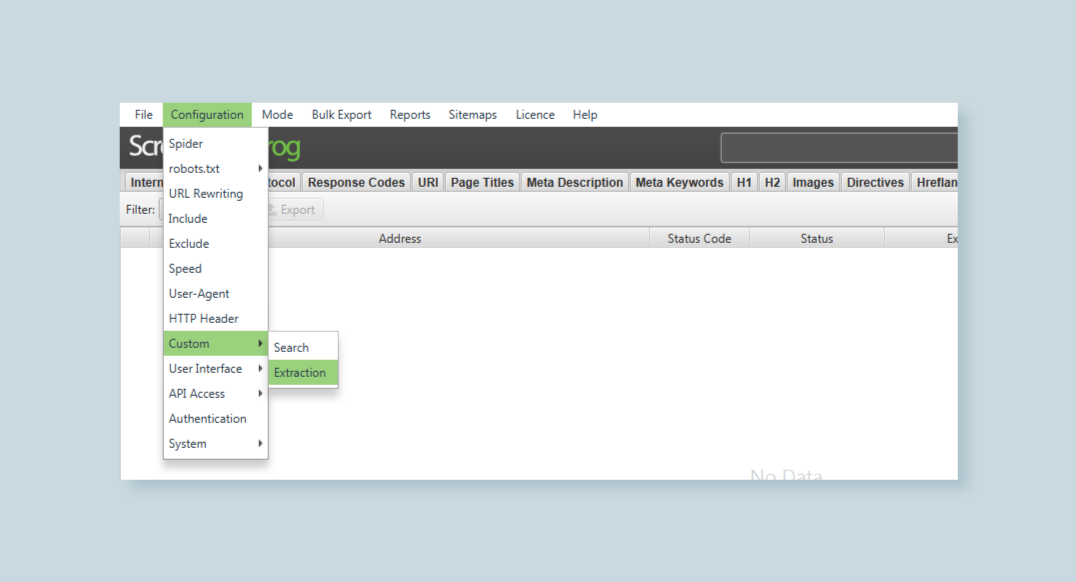Open the Reports menu

point(410,115)
